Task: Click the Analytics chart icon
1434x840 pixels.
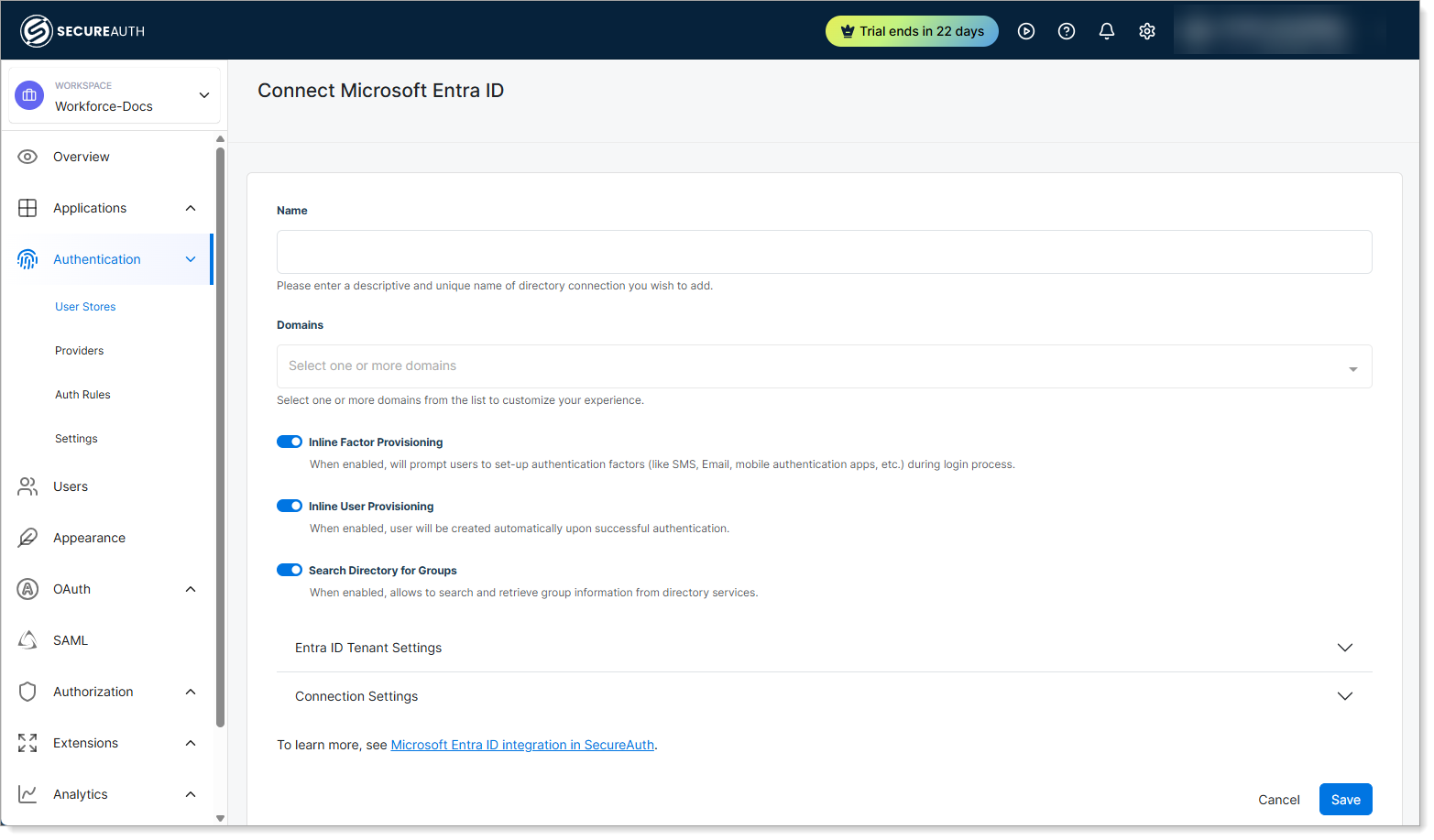Action: (27, 794)
